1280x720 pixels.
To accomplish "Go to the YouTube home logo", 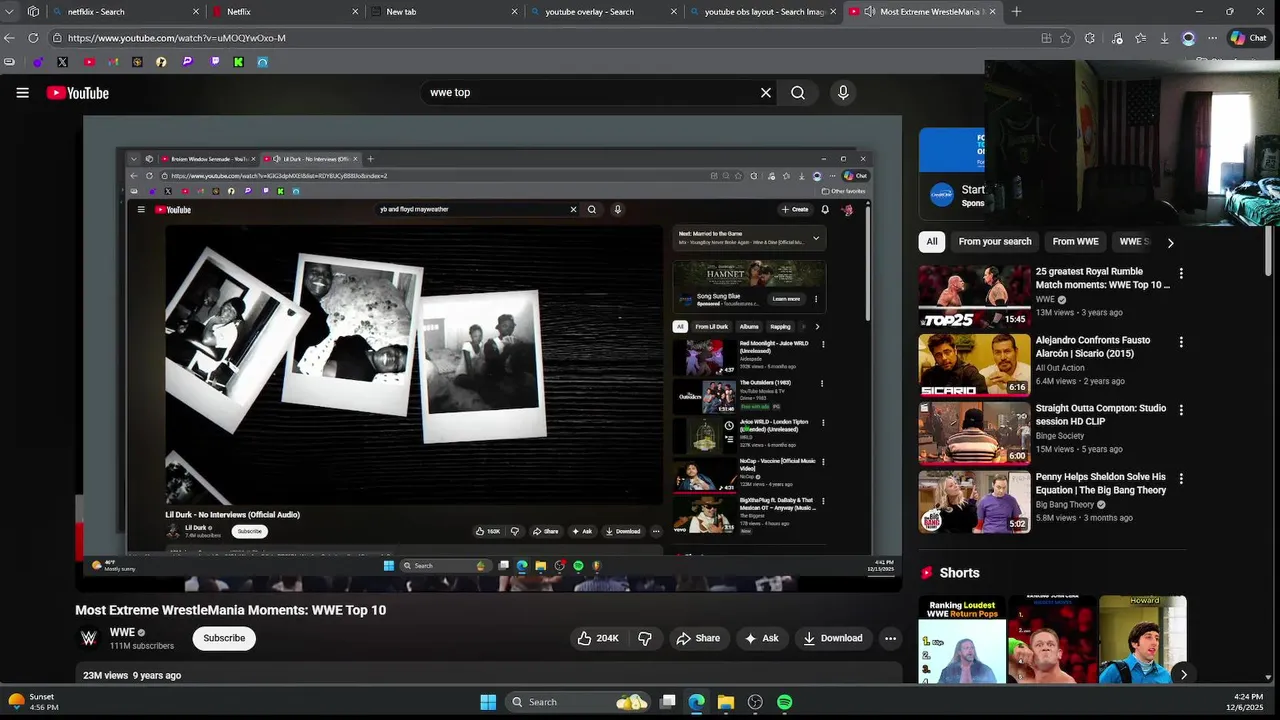I will pos(77,93).
